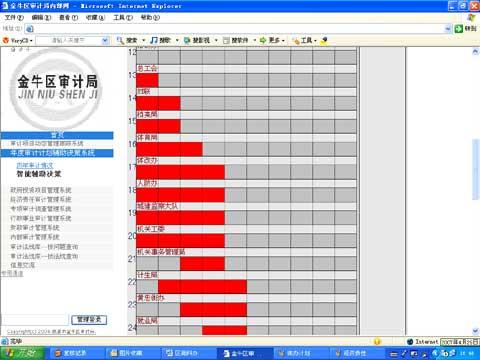The width and height of the screenshot is (480, 360).
Task: Click the 搜软件 toolbar icon
Action: (x=226, y=40)
